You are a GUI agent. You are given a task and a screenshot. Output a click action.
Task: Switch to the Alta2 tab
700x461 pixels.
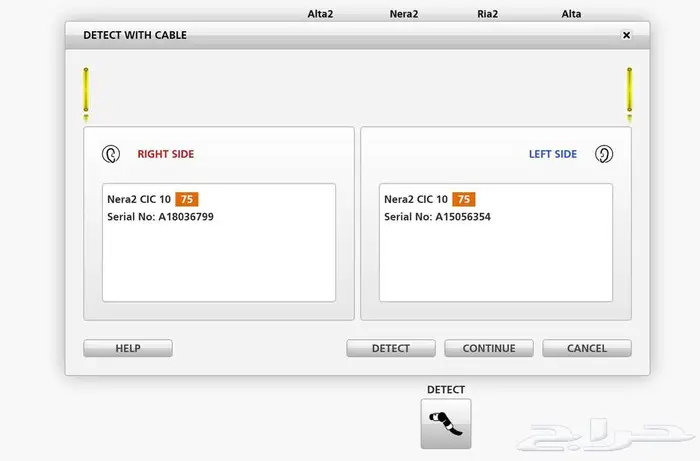coord(319,14)
